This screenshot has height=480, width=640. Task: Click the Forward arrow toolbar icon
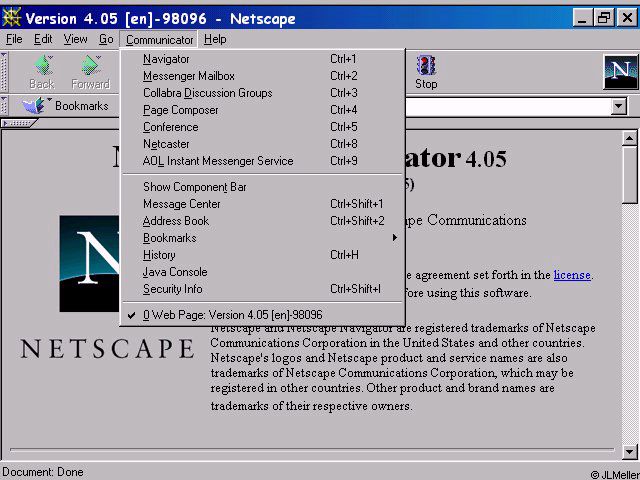90,66
